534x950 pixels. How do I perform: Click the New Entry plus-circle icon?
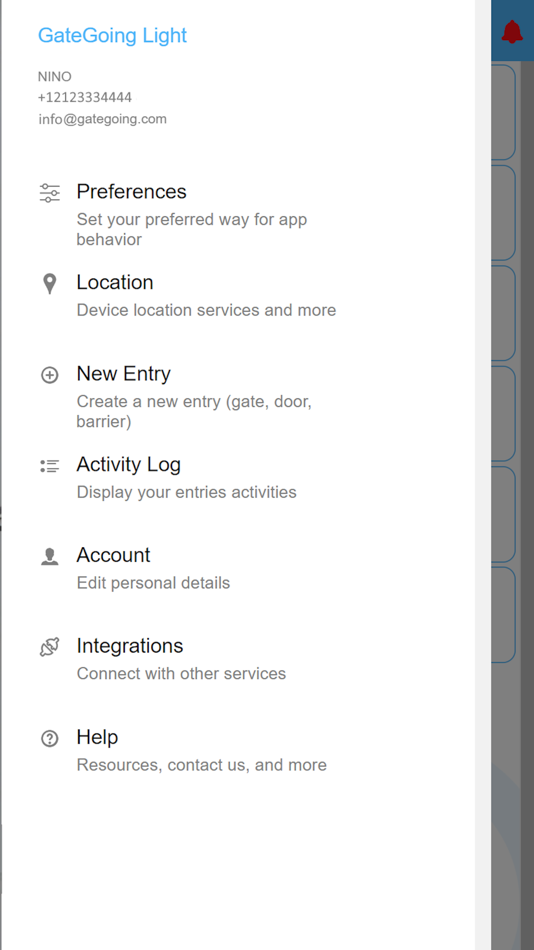pos(50,375)
